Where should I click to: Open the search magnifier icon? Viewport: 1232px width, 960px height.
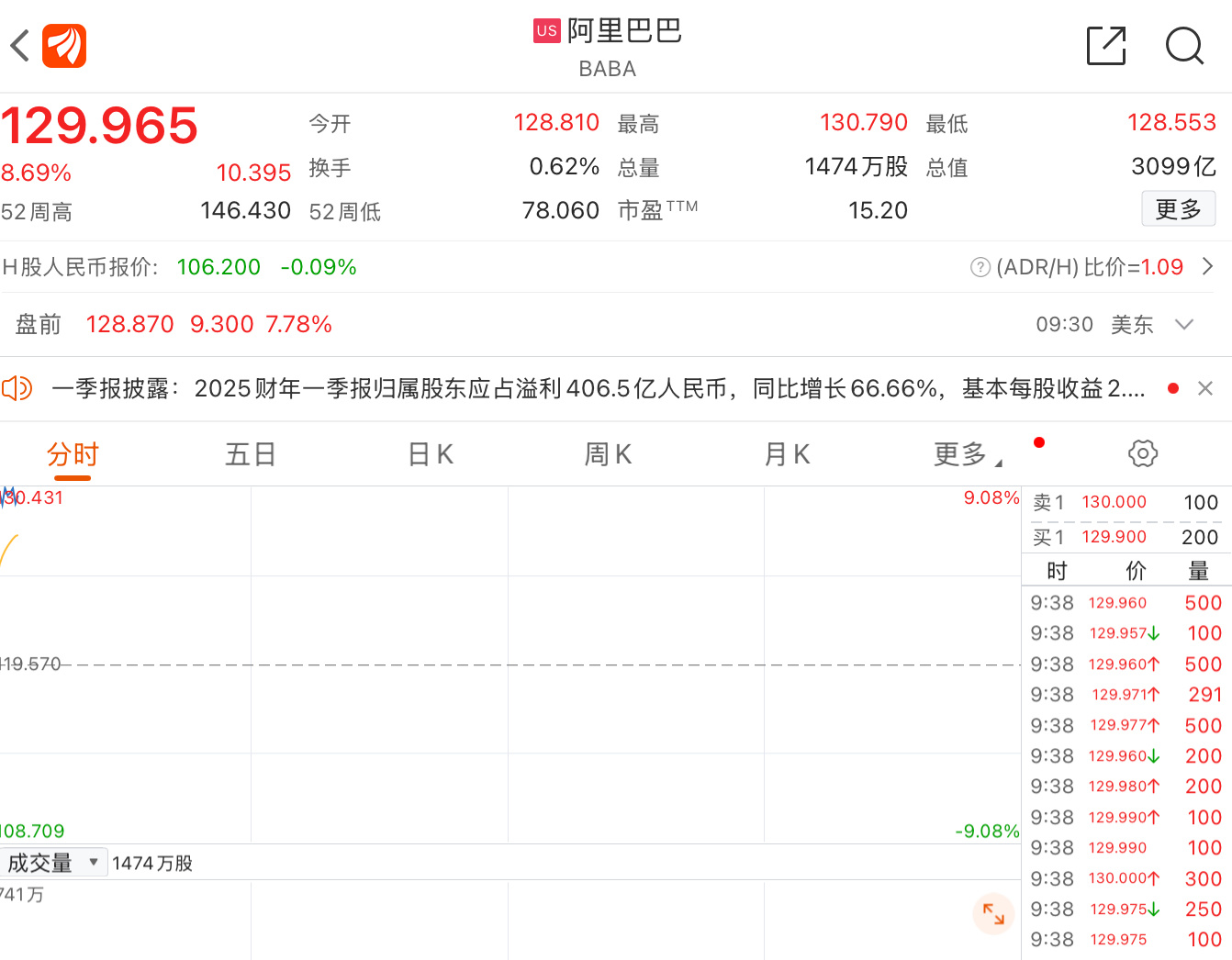pyautogui.click(x=1184, y=46)
